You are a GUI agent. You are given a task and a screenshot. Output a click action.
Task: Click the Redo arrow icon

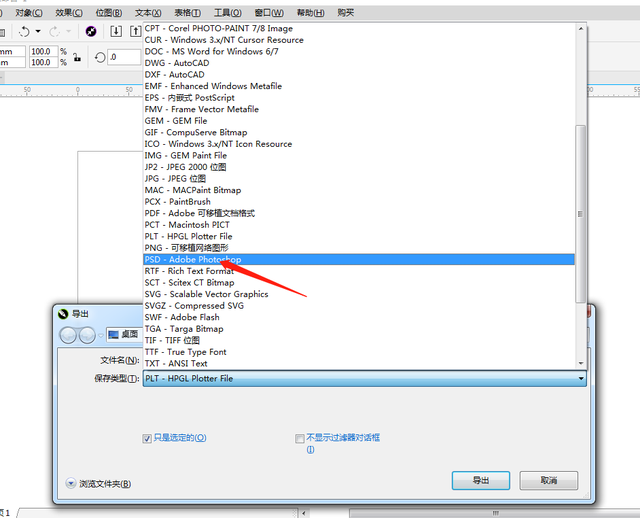click(x=54, y=31)
